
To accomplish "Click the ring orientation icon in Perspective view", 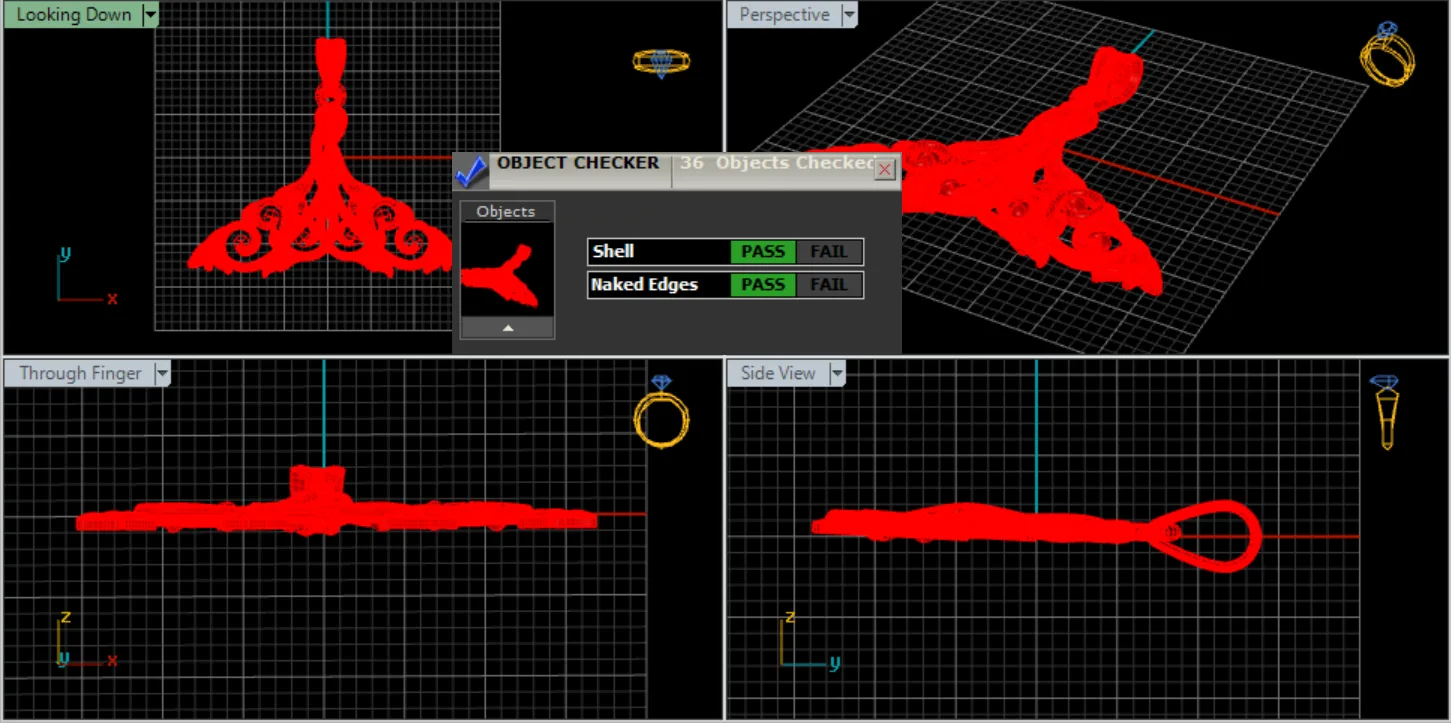I will (x=1387, y=54).
